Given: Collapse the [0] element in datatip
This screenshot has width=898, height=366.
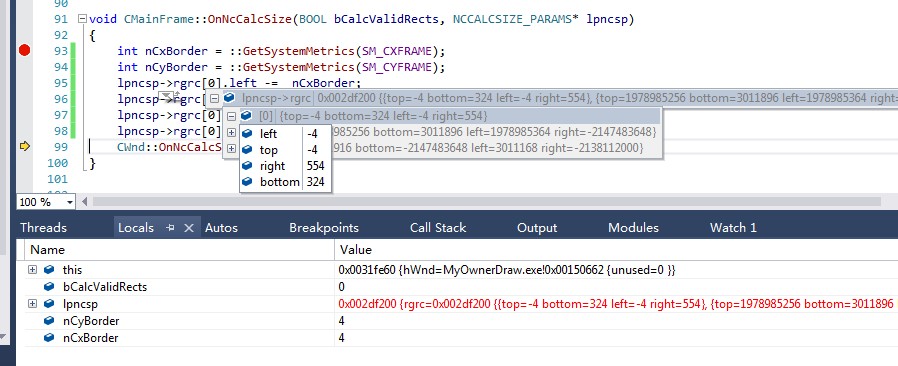Looking at the screenshot, I should (x=232, y=116).
